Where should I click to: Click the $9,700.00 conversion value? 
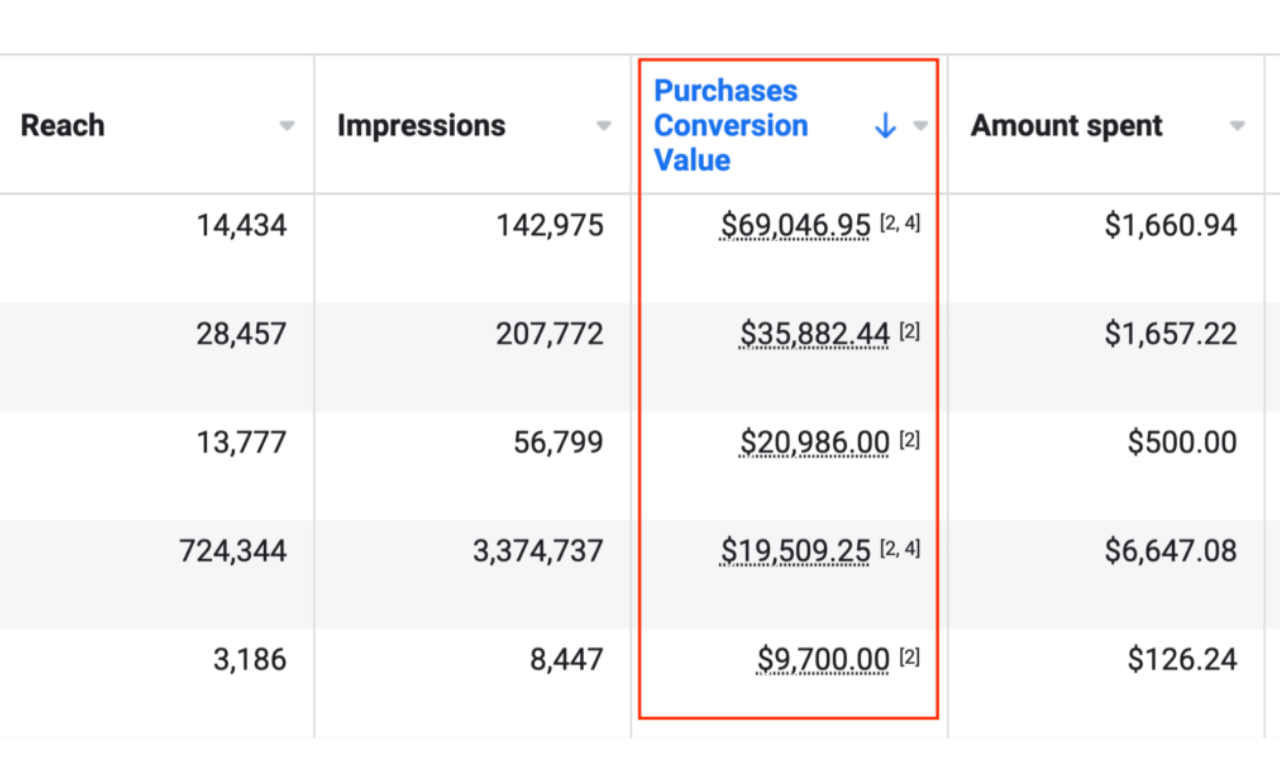823,660
